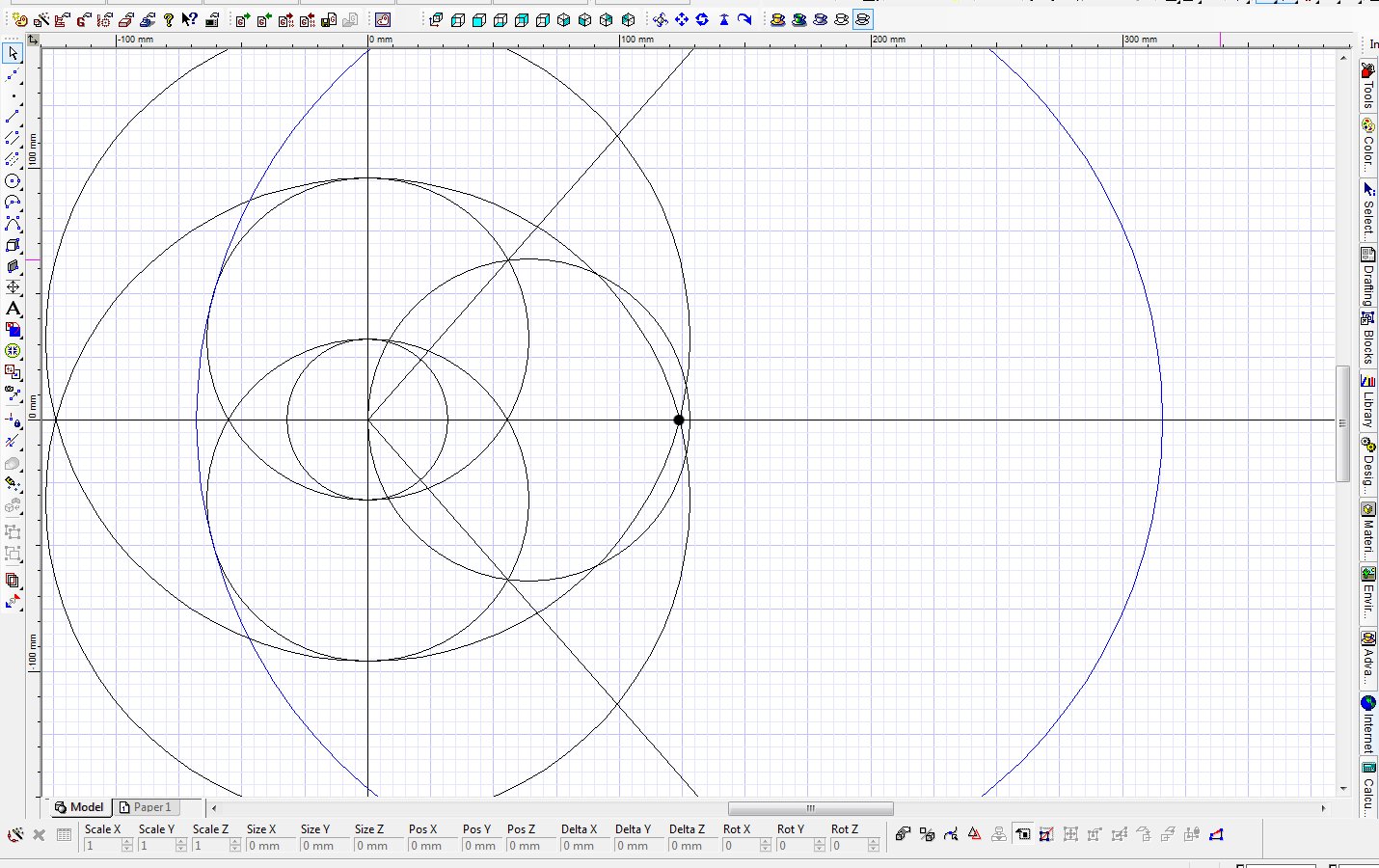Click the red-blue icon ending the bottom snap toolbar
Image resolution: width=1379 pixels, height=868 pixels.
tap(1216, 834)
